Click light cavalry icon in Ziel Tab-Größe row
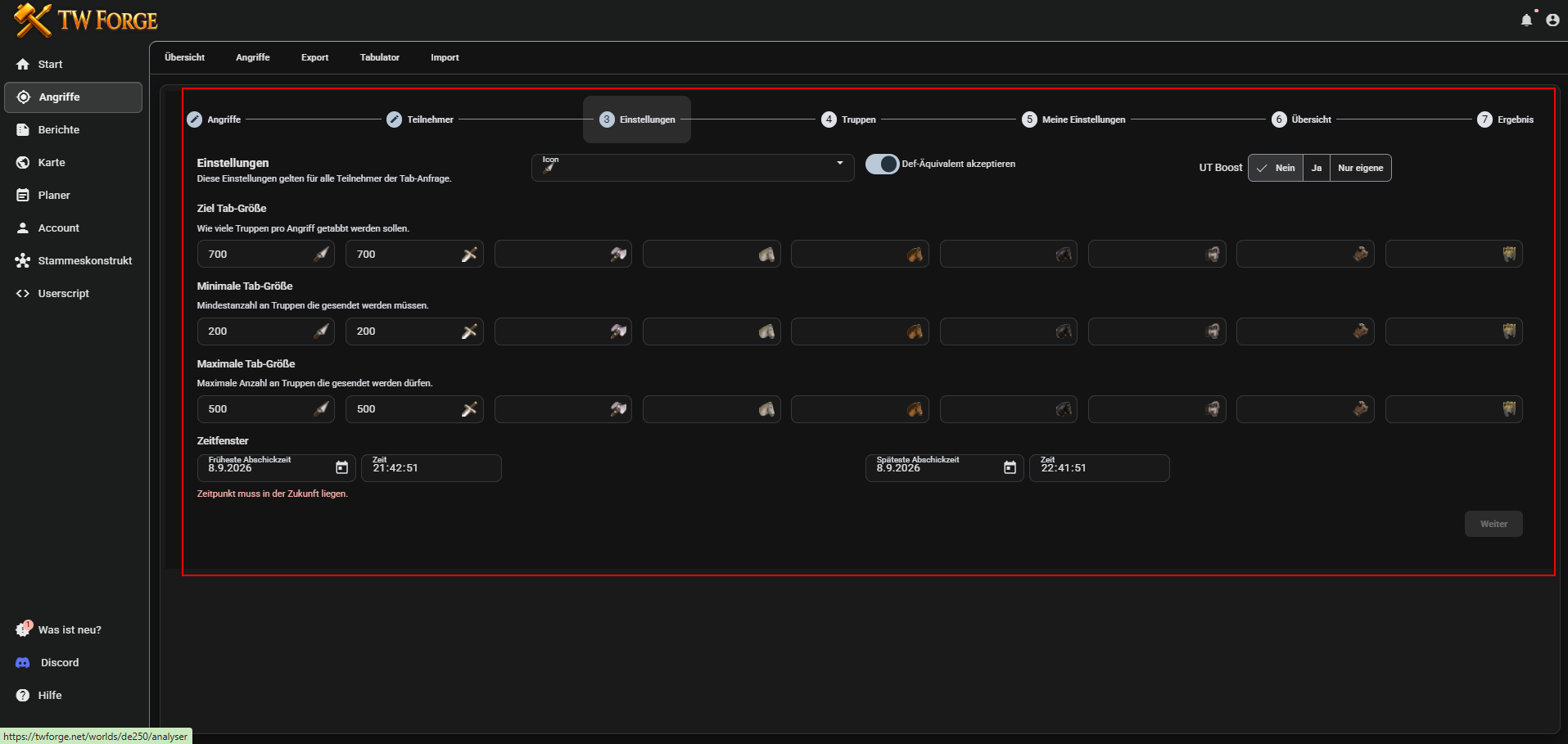This screenshot has width=1568, height=744. 915,255
